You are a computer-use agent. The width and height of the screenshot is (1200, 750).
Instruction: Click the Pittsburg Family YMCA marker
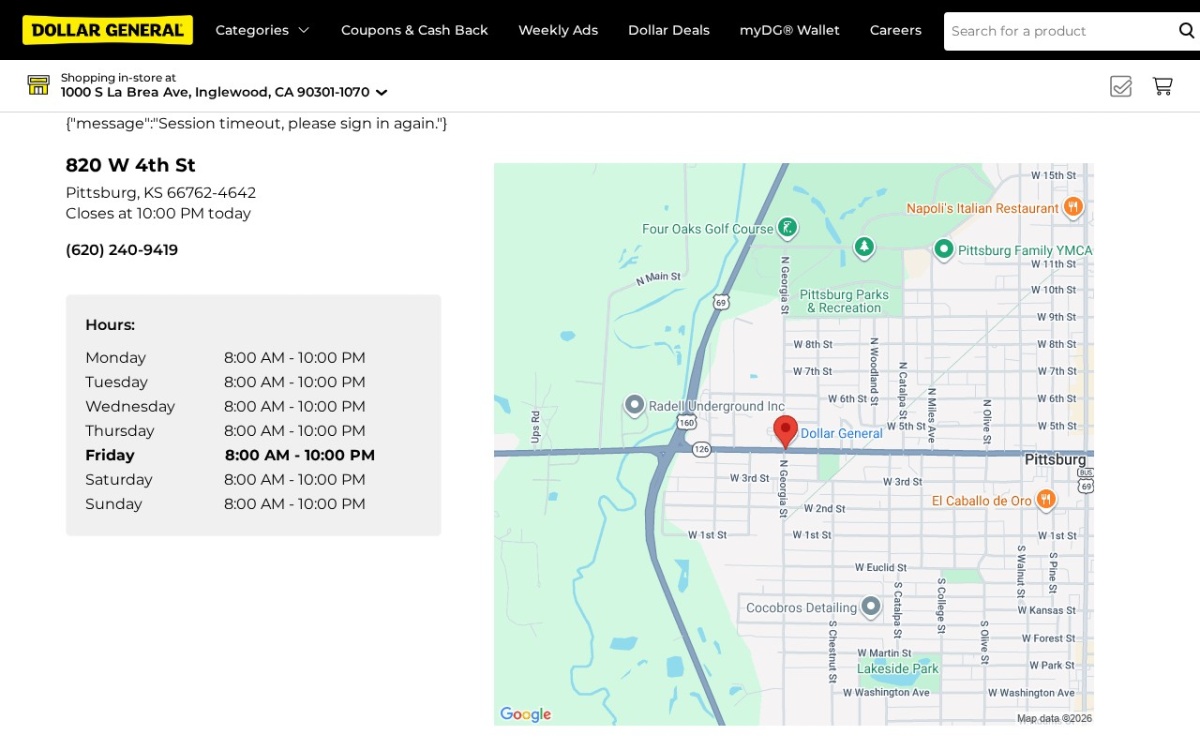click(943, 248)
